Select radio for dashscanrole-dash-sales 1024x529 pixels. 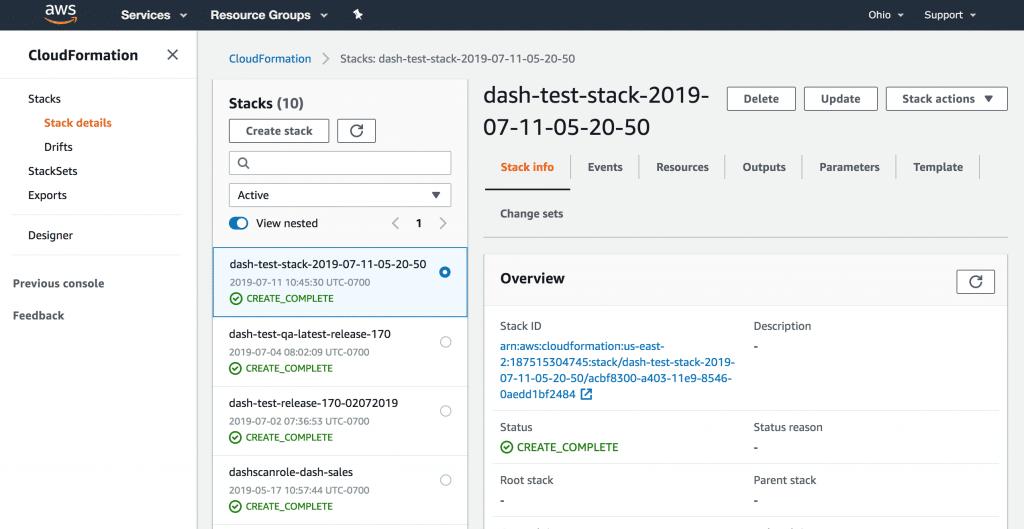coord(445,480)
